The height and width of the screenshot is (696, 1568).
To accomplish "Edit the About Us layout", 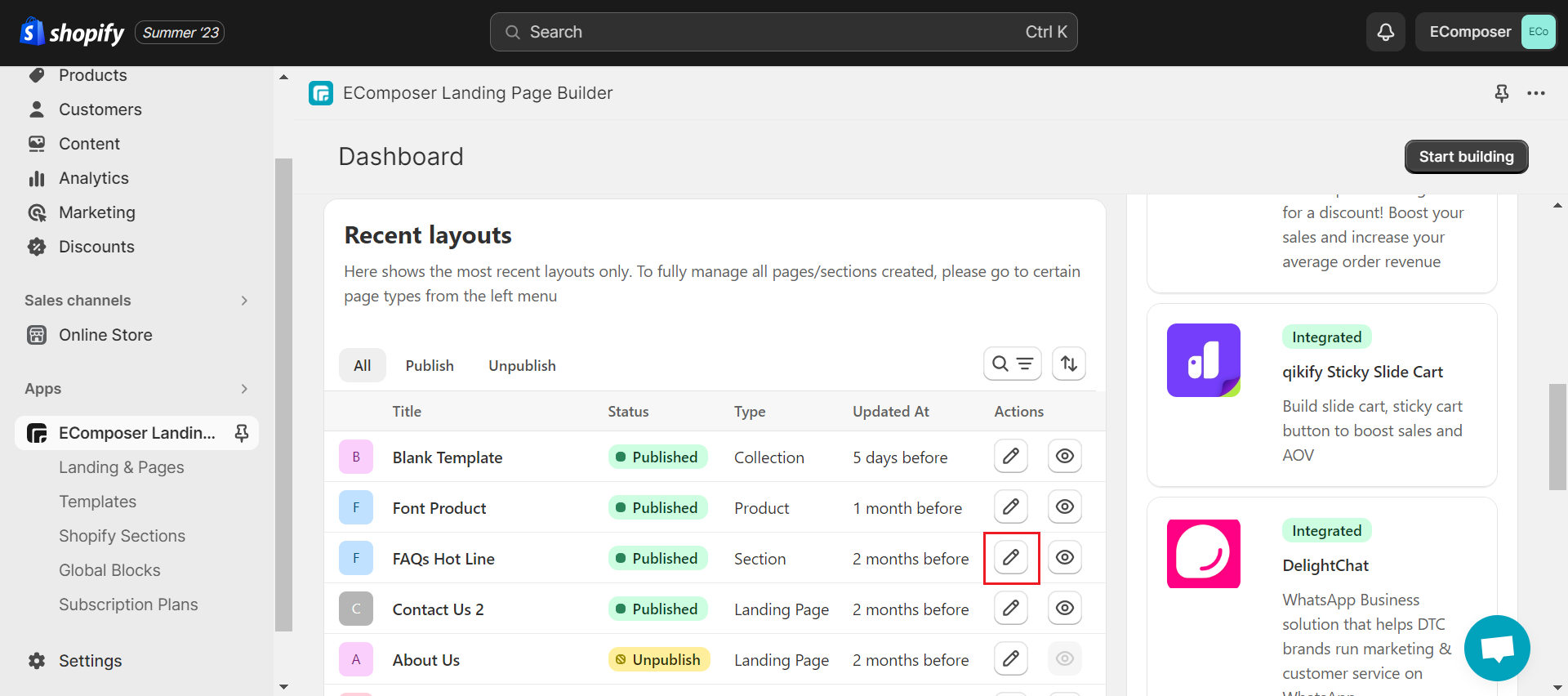I will [x=1011, y=658].
